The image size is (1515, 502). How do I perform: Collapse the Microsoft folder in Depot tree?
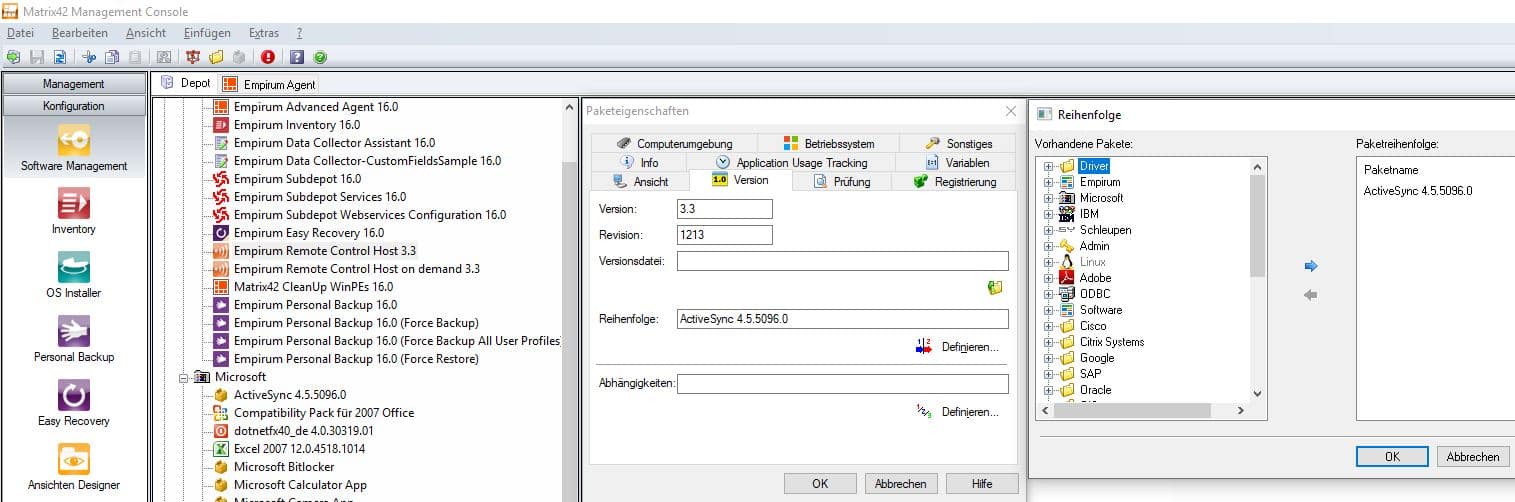pyautogui.click(x=184, y=377)
